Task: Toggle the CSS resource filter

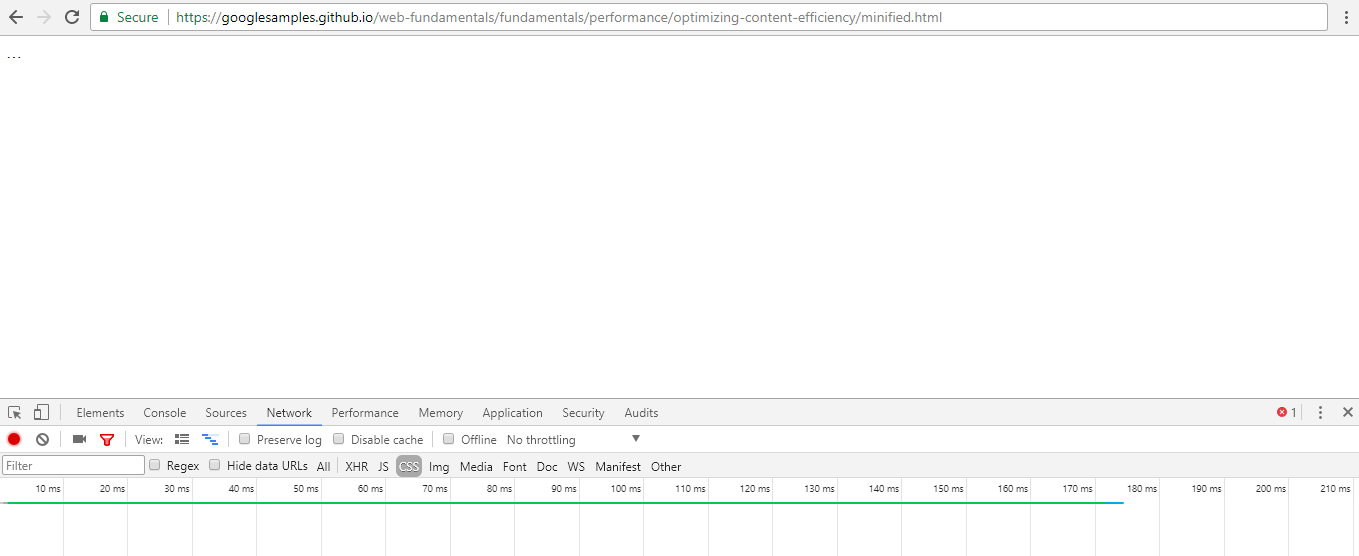Action: 409,466
